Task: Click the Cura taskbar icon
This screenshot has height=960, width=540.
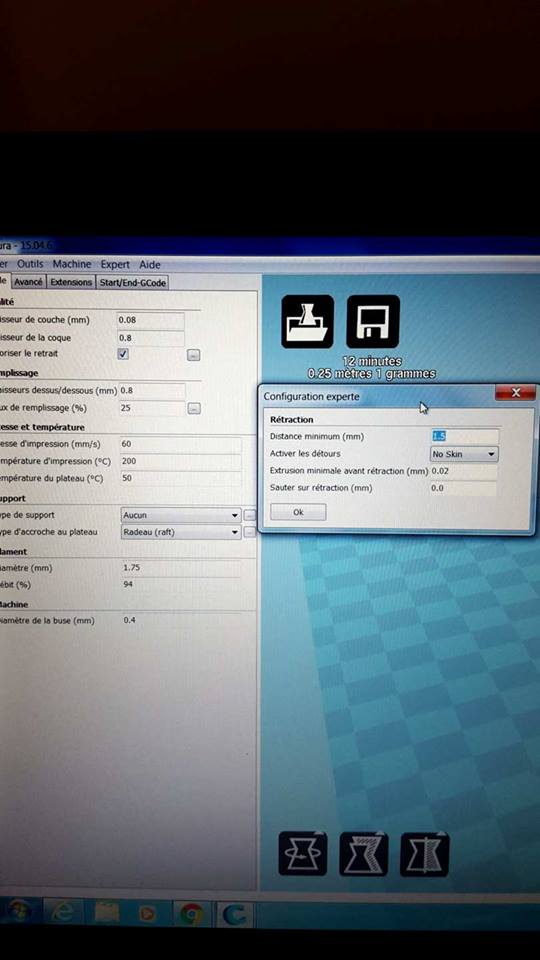Action: (235, 916)
